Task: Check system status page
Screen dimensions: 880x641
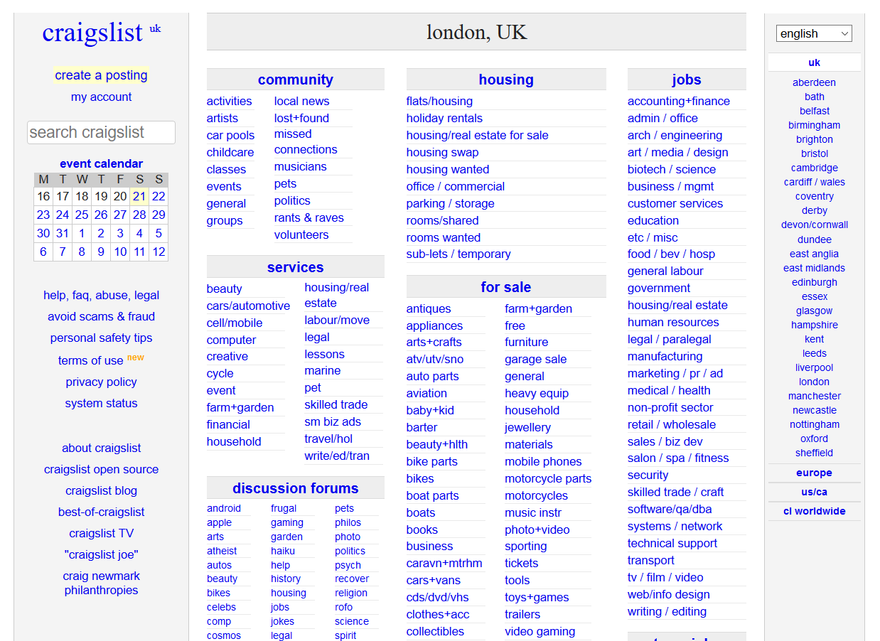Action: pyautogui.click(x=101, y=404)
